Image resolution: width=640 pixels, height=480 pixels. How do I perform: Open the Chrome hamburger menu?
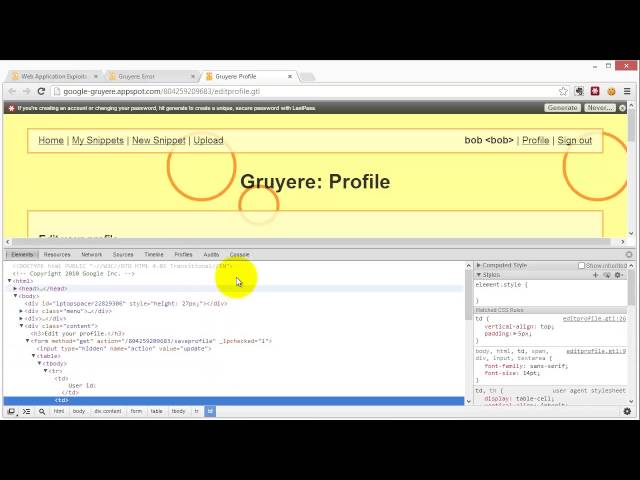[x=627, y=91]
